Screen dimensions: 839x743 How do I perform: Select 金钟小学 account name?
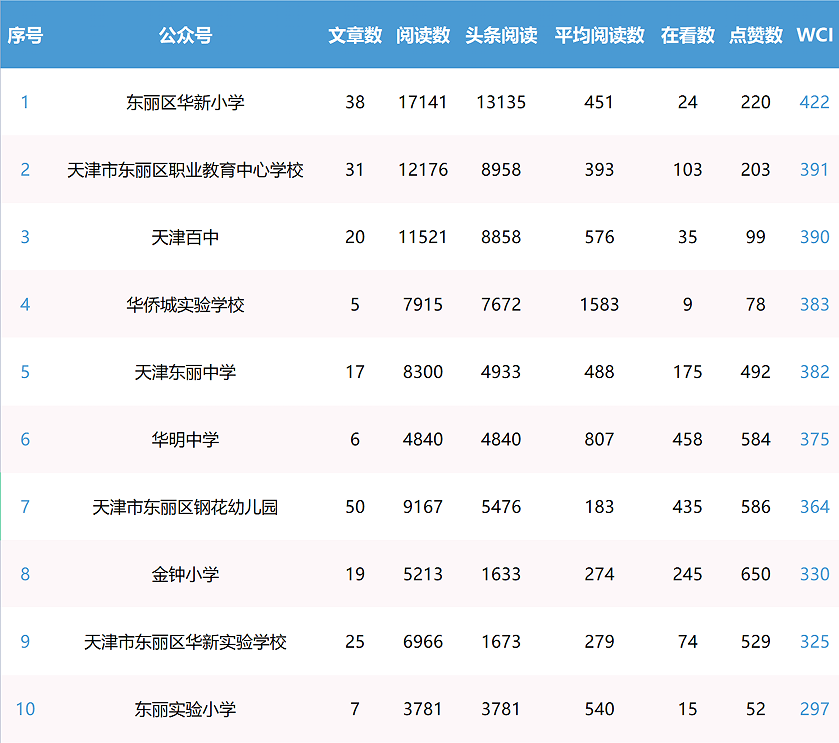[185, 575]
